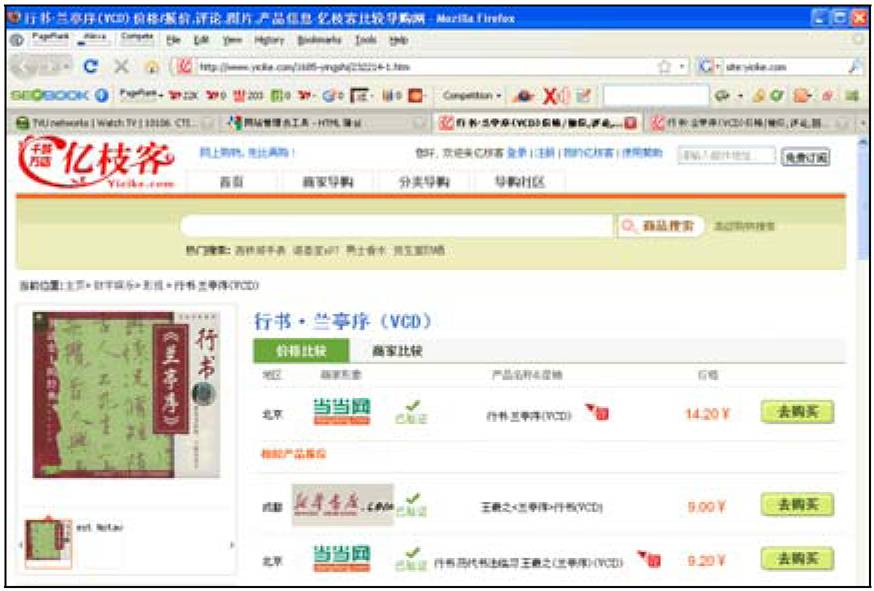Open the dropdown arrow beside the bookmark star
The width and height of the screenshot is (874, 591).
[x=682, y=67]
